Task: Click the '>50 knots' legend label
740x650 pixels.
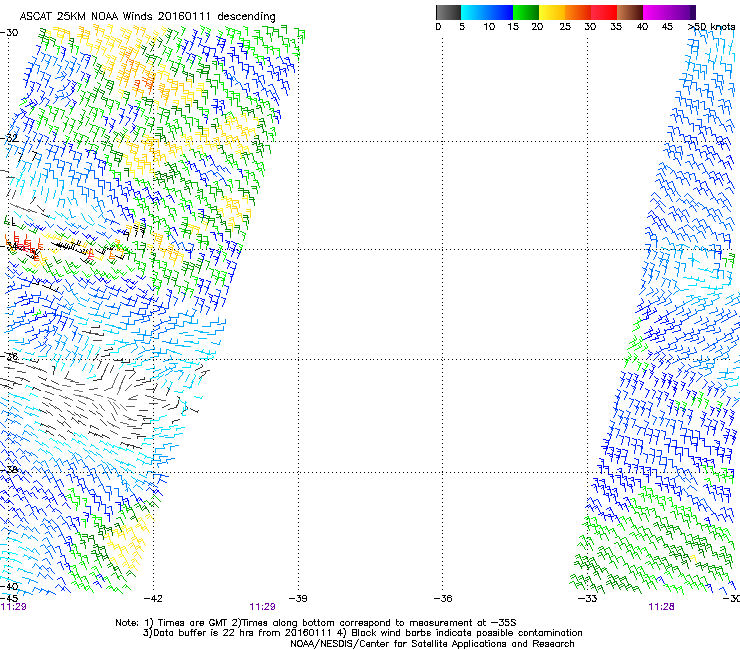Action: coord(712,27)
